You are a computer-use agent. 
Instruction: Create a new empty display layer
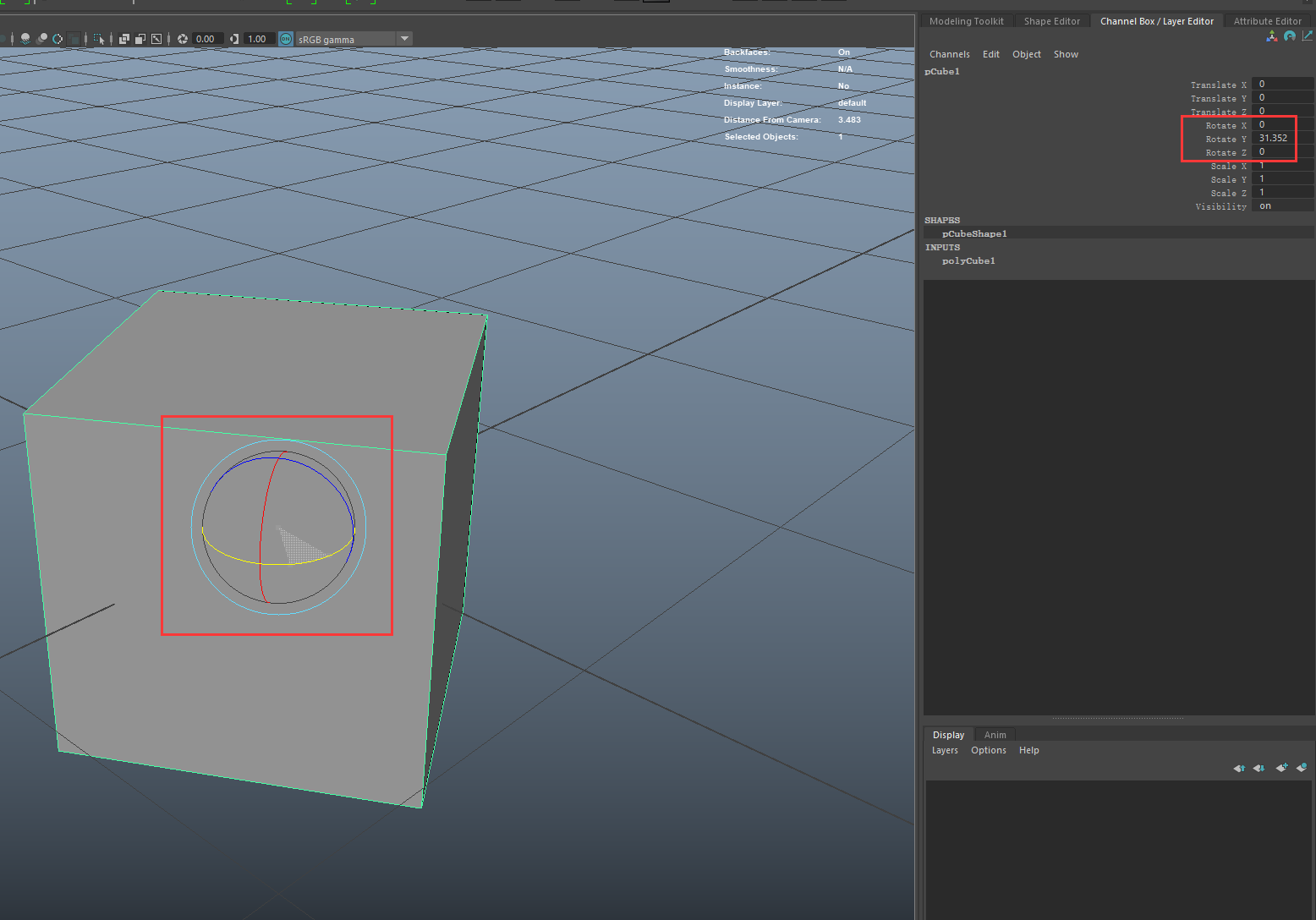click(x=1282, y=768)
